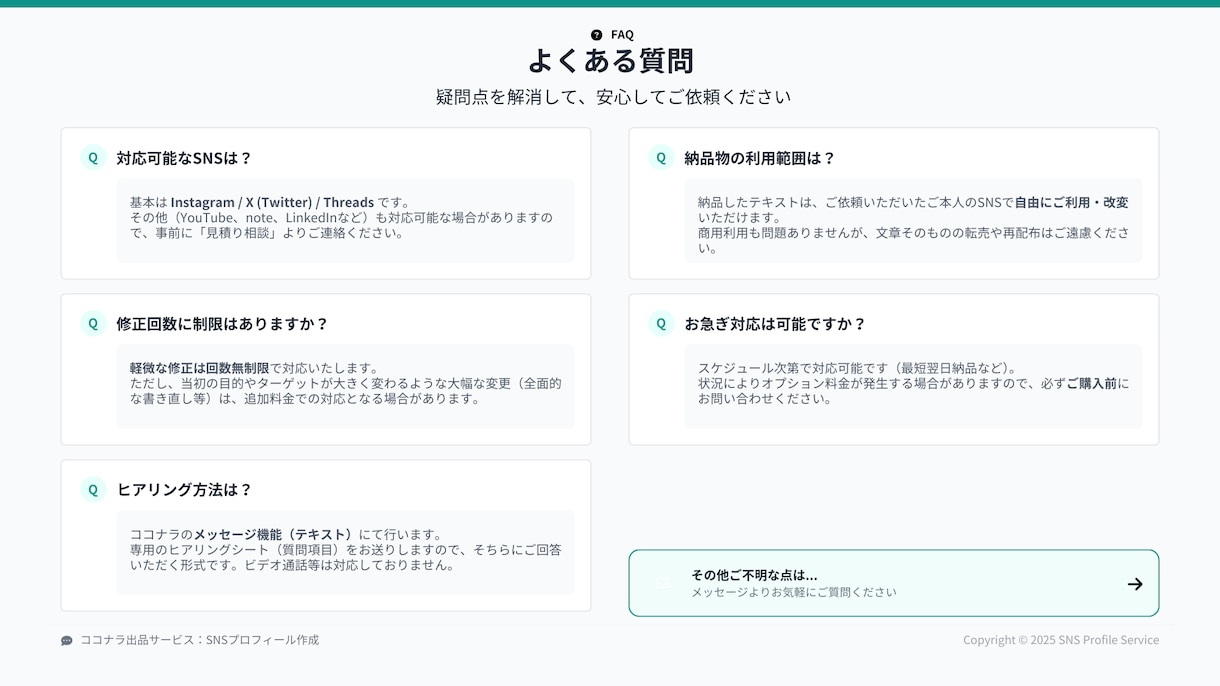Viewport: 1220px width, 686px height.
Task: Click the bold text 自由にご利用・改変
Action: coord(1071,202)
